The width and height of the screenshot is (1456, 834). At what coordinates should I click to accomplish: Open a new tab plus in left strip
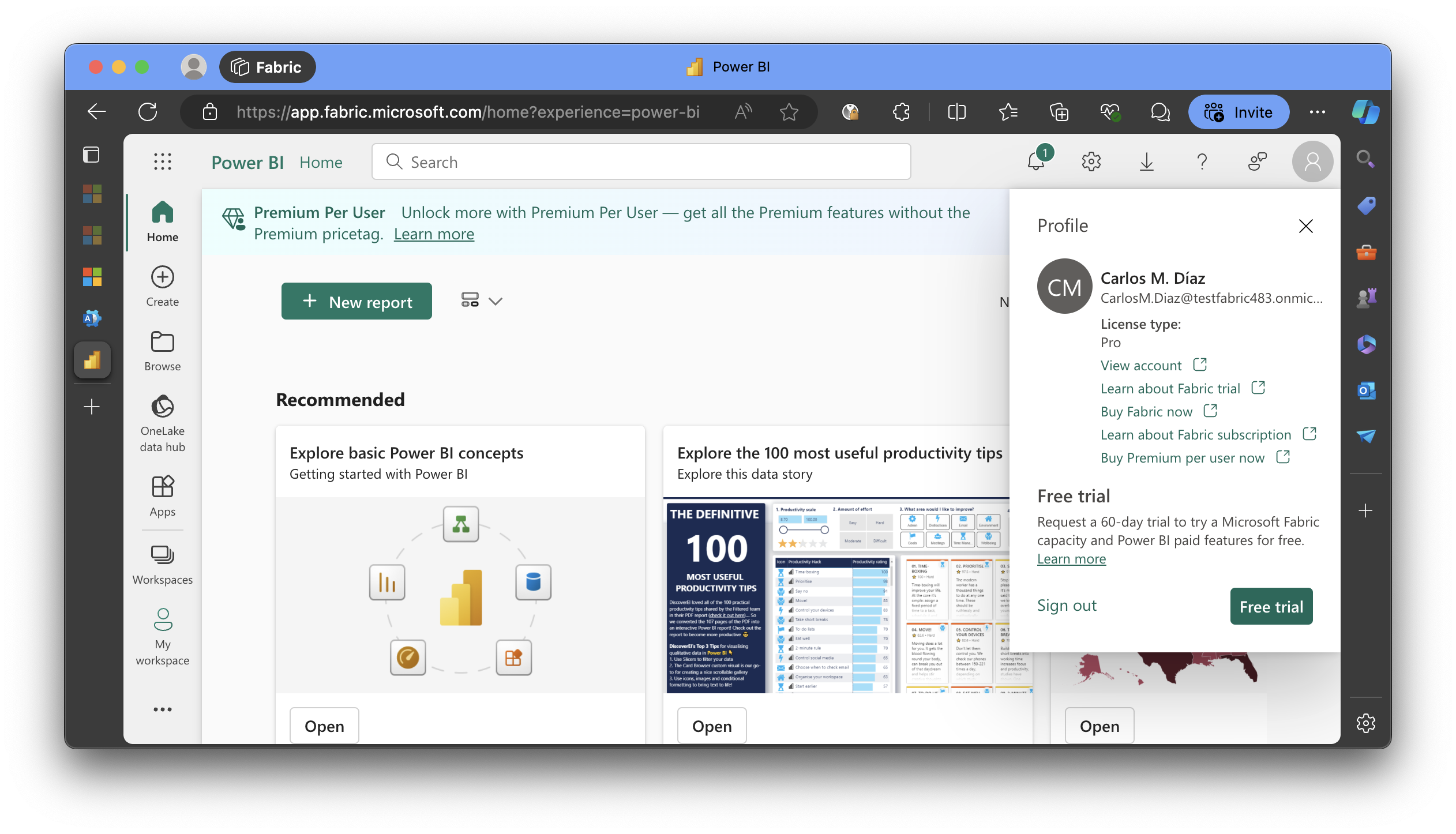92,407
